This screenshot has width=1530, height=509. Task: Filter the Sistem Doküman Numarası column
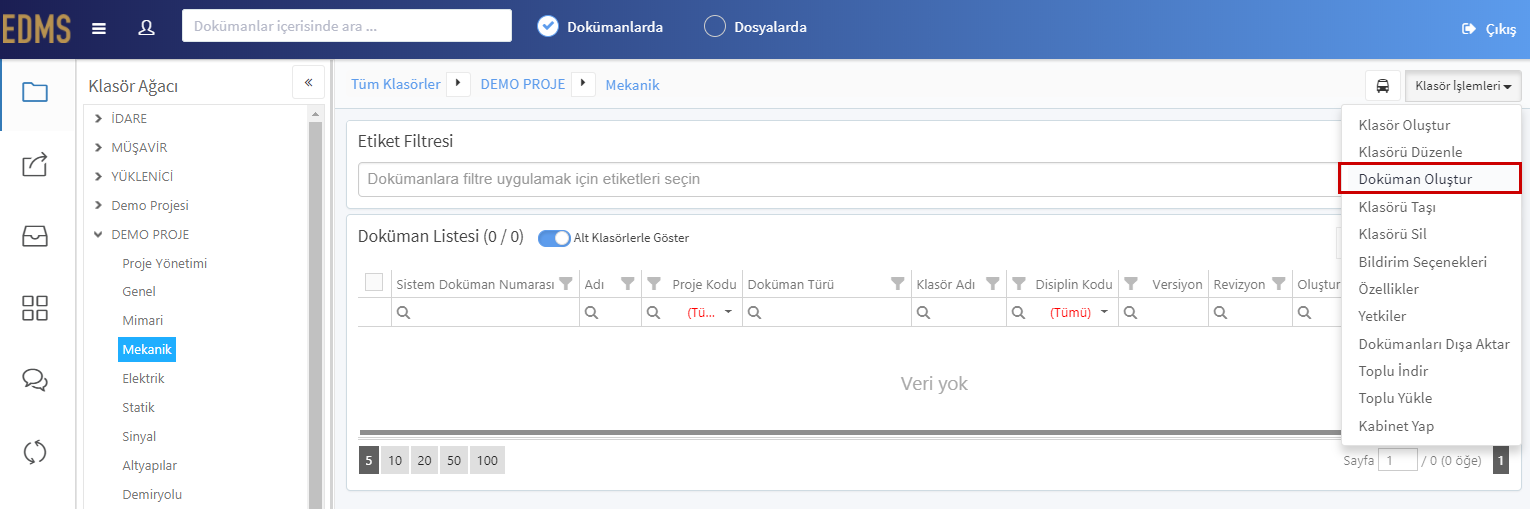tap(565, 284)
